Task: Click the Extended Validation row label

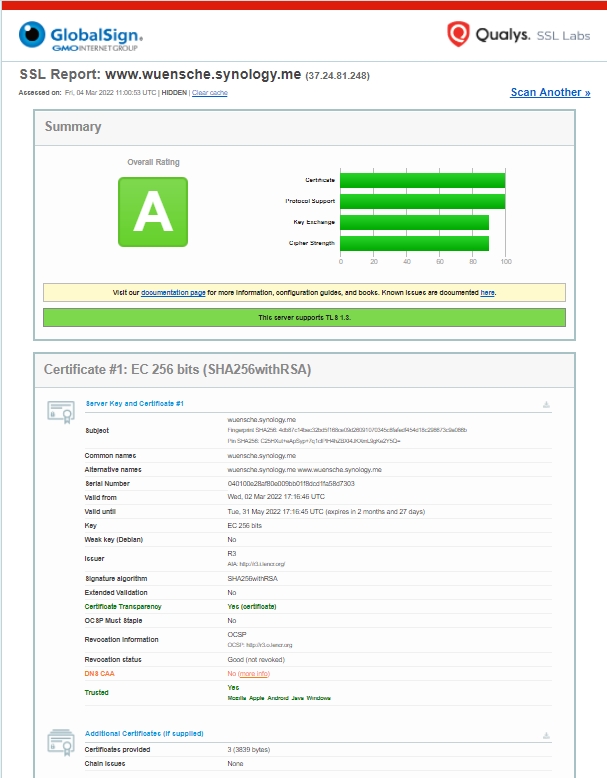Action: [116, 592]
